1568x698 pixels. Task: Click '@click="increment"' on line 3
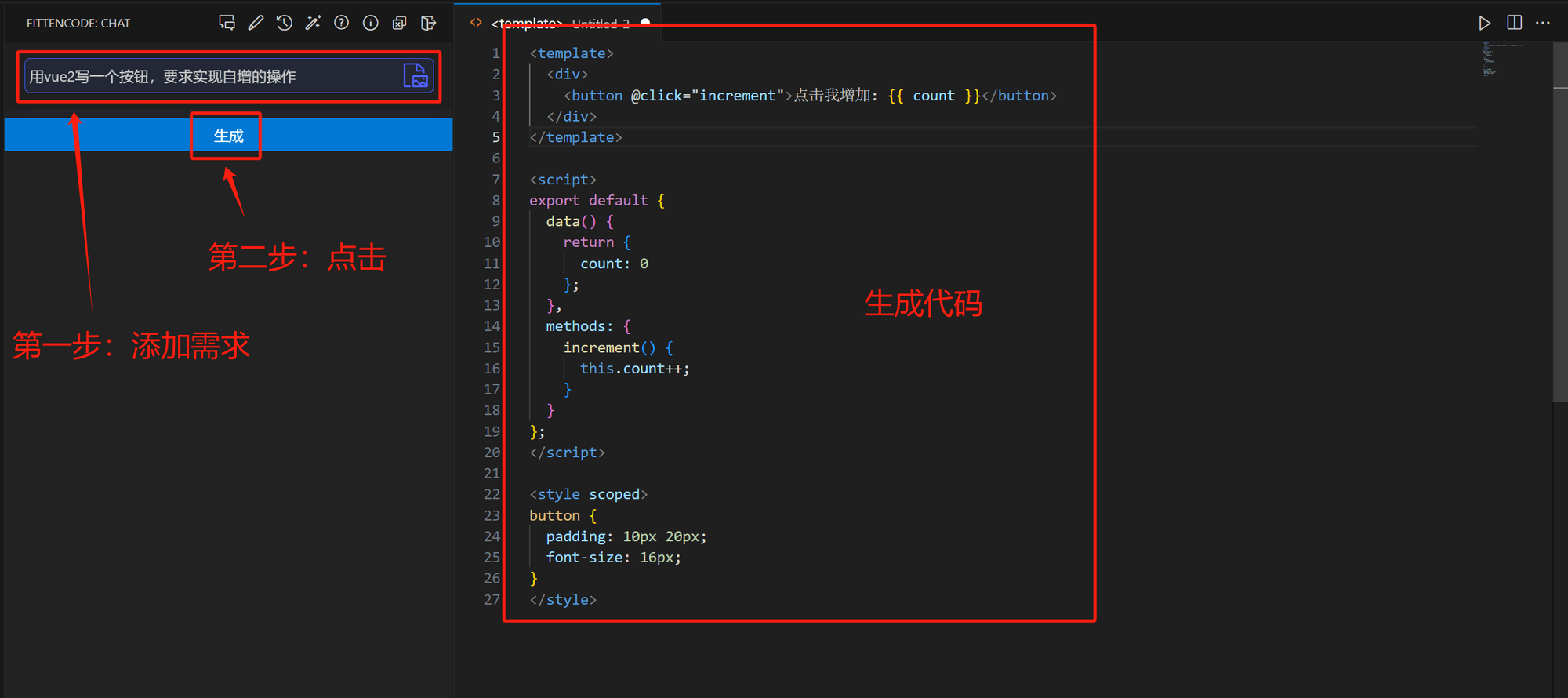(707, 96)
